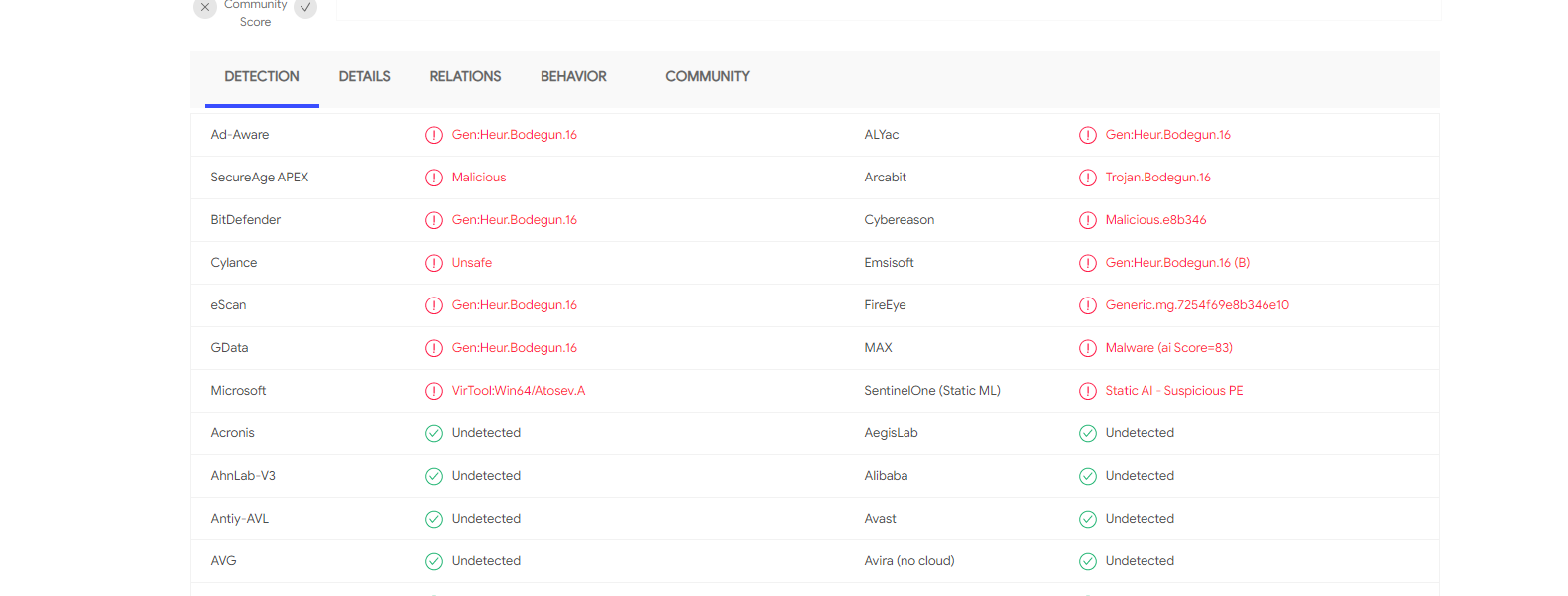Image resolution: width=1568 pixels, height=596 pixels.
Task: Click the Community Score label
Action: (255, 13)
